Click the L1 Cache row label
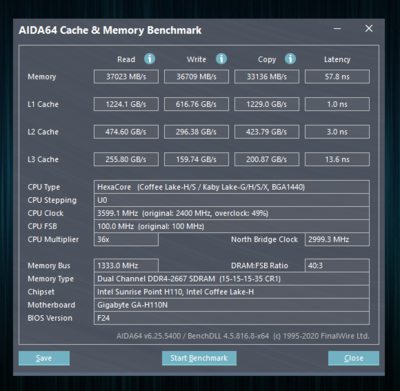 click(x=43, y=104)
